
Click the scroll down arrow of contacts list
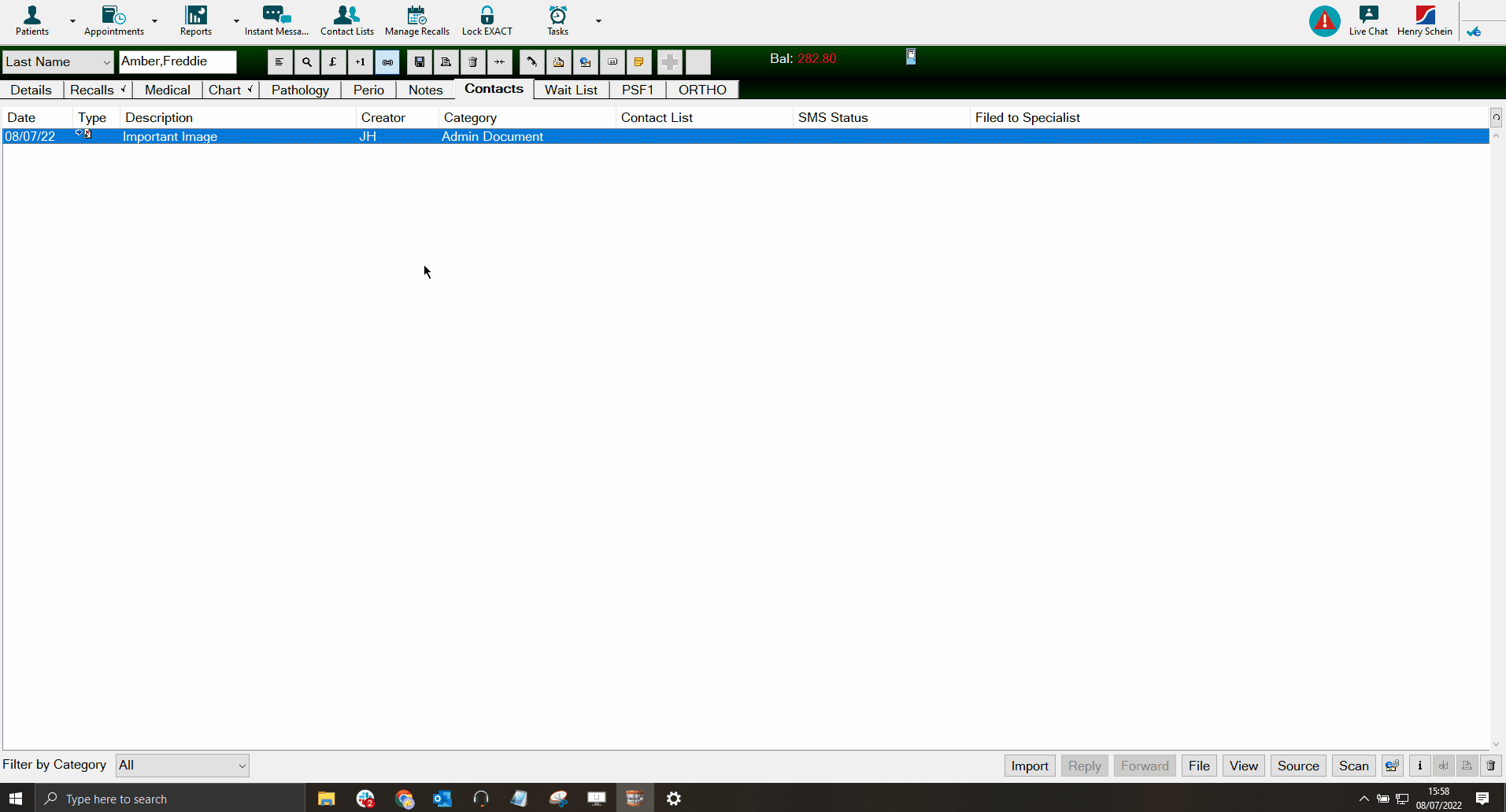click(1497, 744)
